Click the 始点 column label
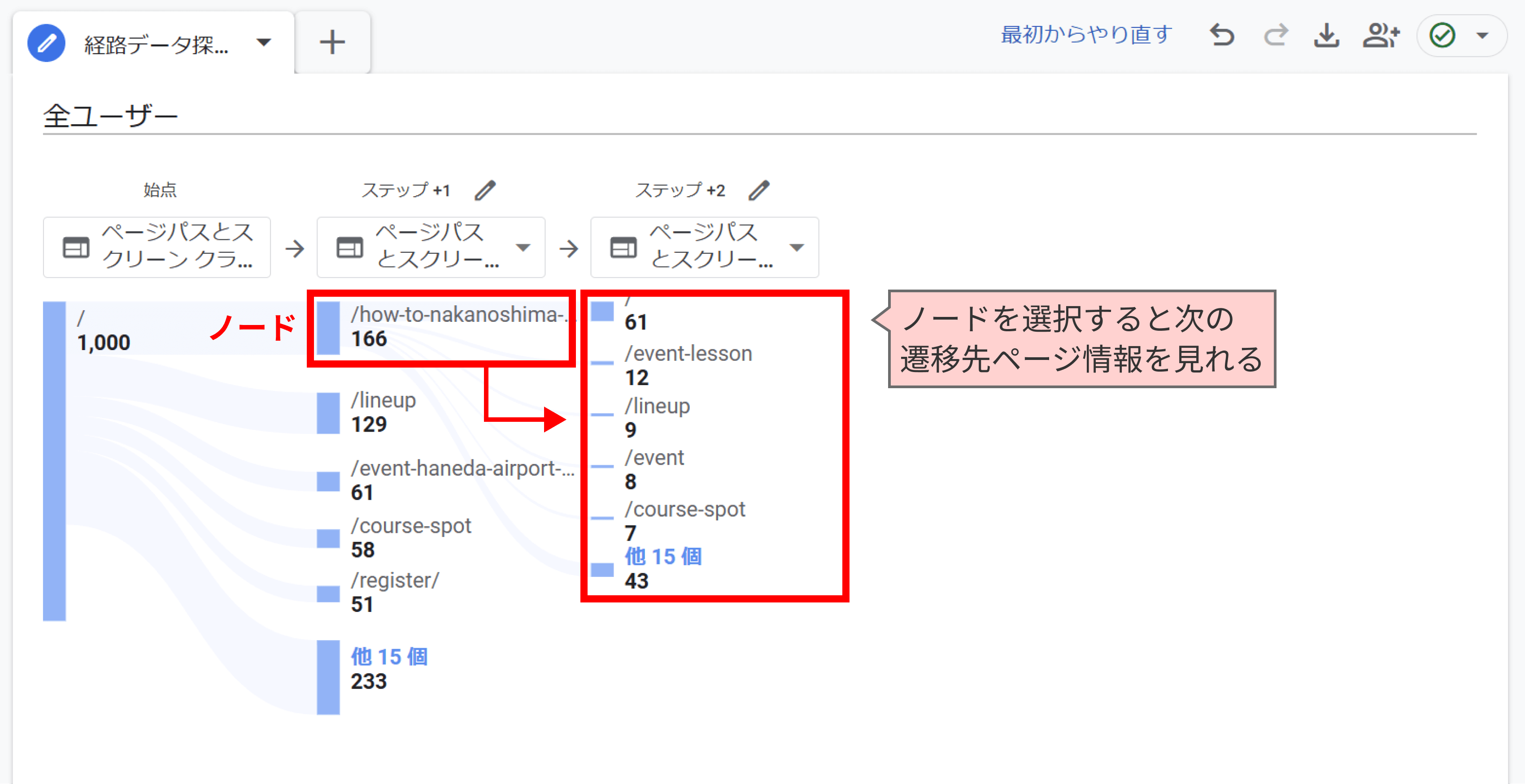Viewport: 1525px width, 784px height. tap(160, 190)
